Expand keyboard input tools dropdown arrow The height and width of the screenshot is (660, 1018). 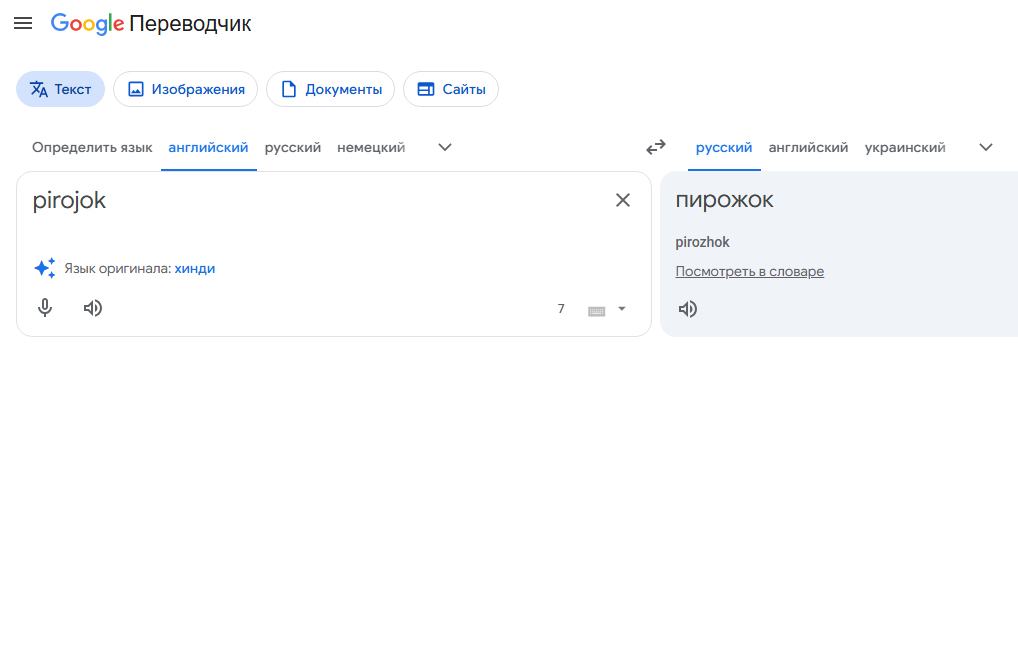(622, 309)
